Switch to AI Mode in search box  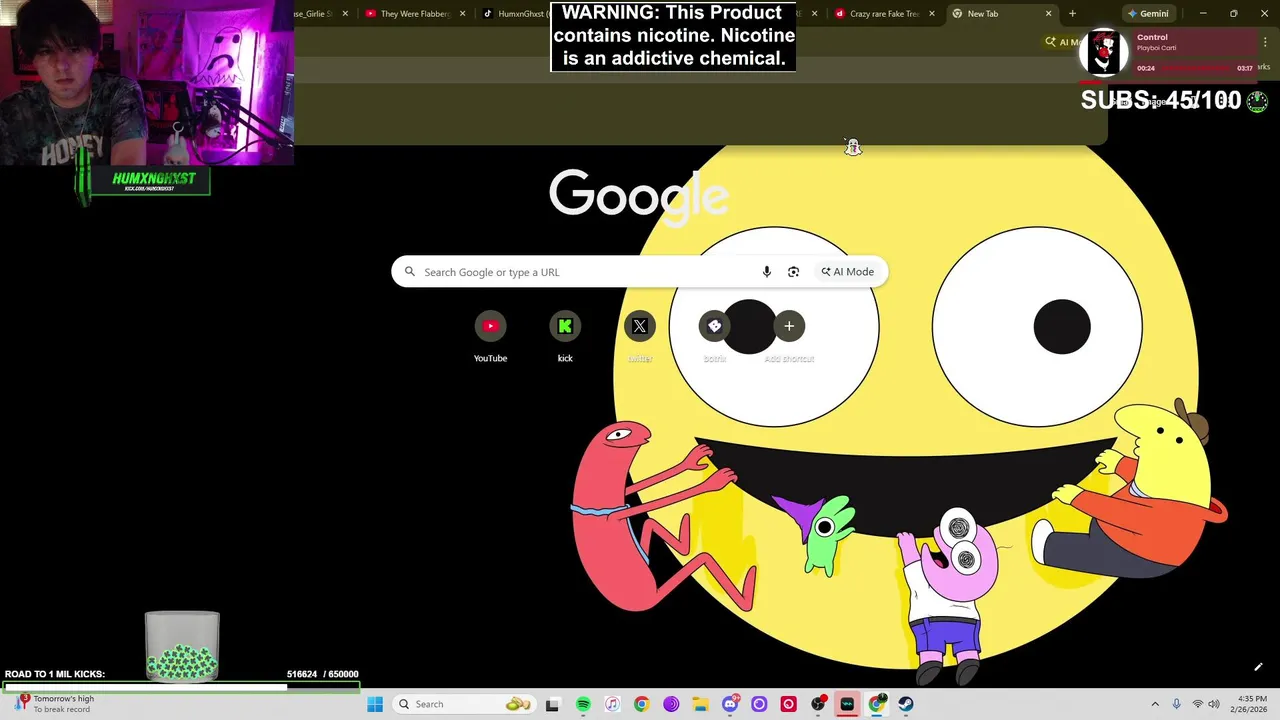pos(848,272)
